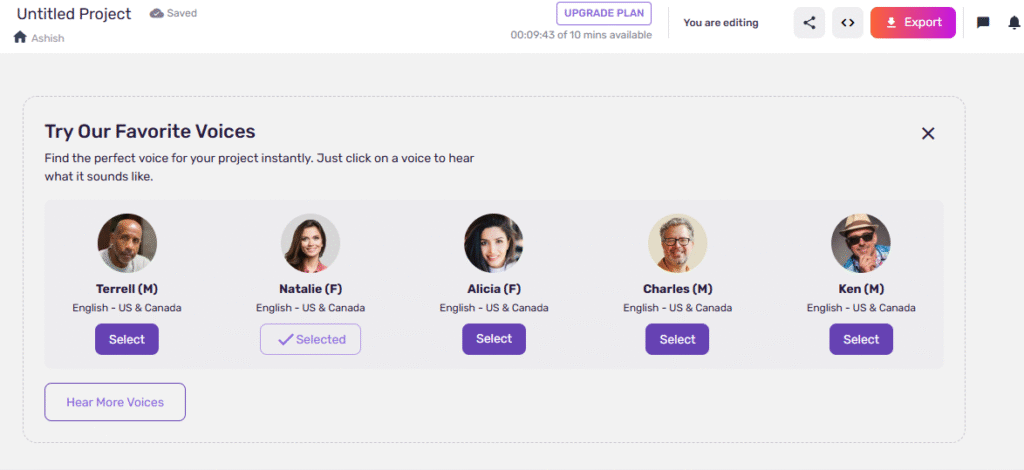Screen dimensions: 1024x470
Task: Deselect the Natalie Selected toggle
Action: (x=310, y=339)
